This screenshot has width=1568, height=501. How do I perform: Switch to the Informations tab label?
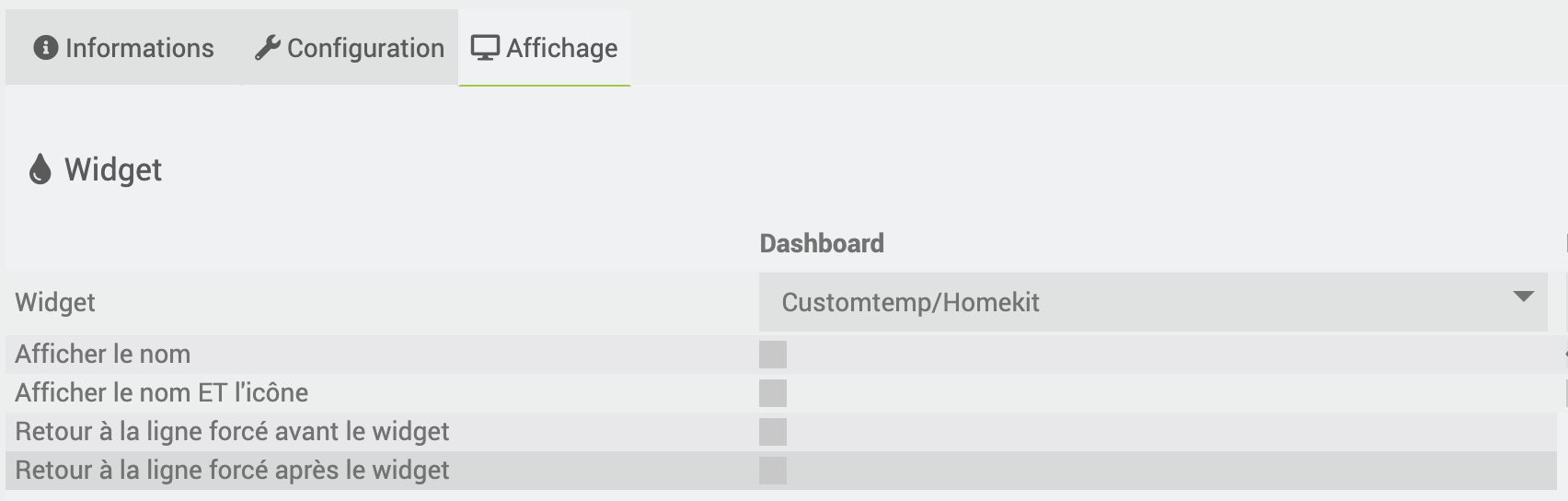point(139,48)
